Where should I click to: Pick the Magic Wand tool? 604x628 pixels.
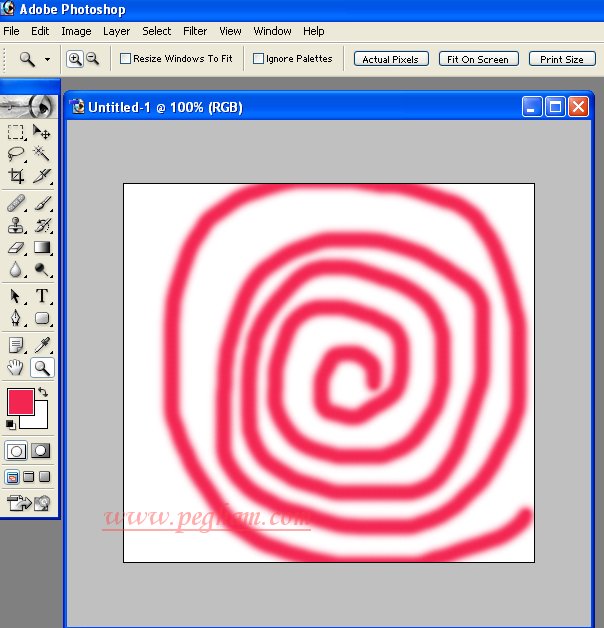[42, 154]
